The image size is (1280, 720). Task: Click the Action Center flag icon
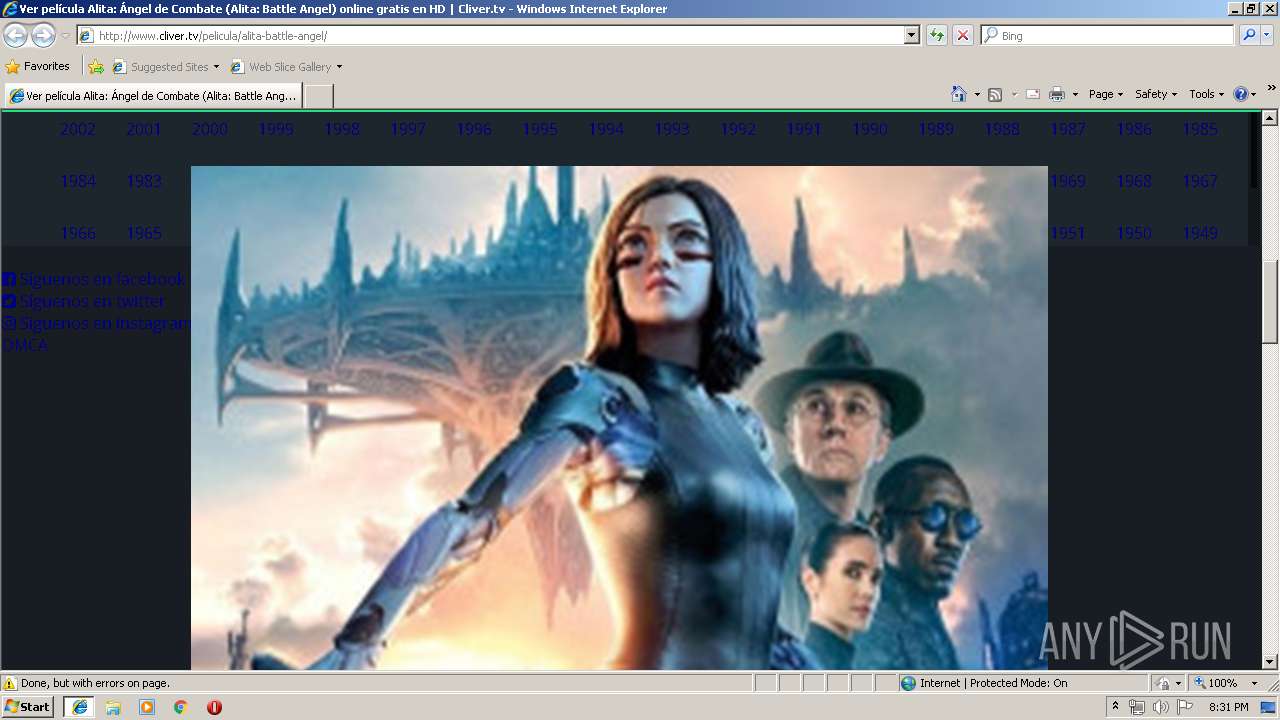pos(1185,707)
